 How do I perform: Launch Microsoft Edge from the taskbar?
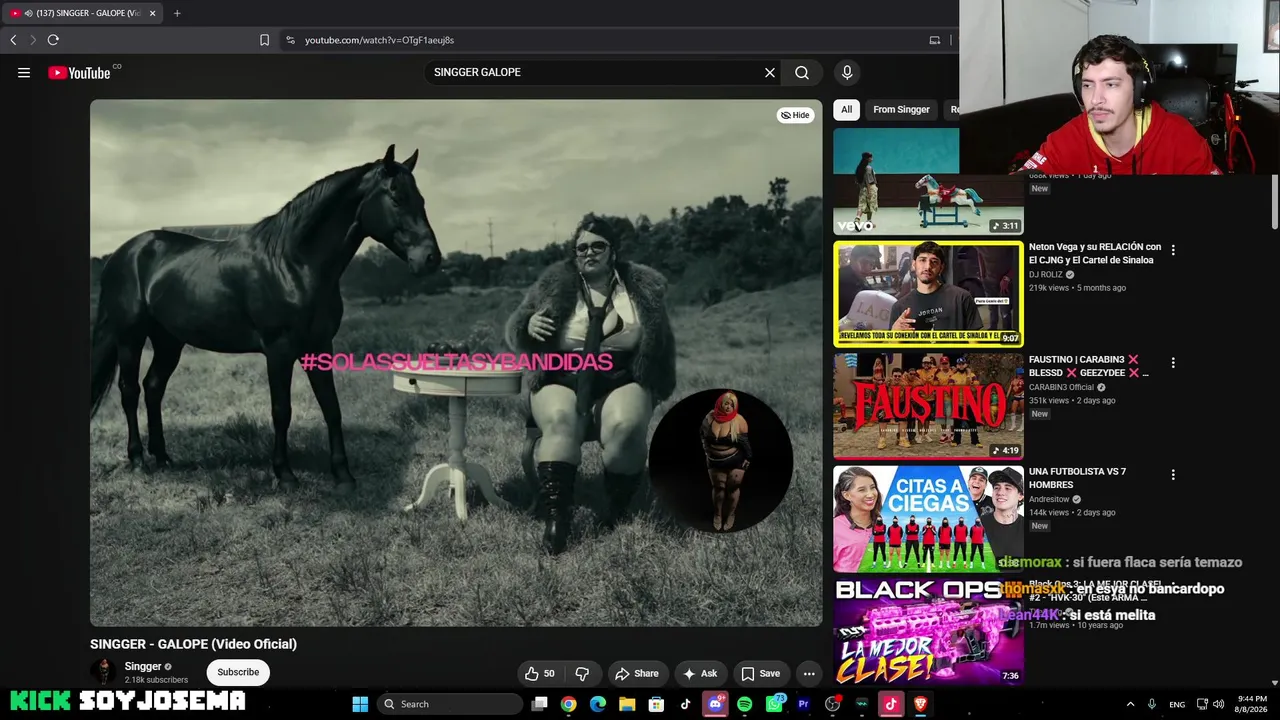[x=598, y=704]
